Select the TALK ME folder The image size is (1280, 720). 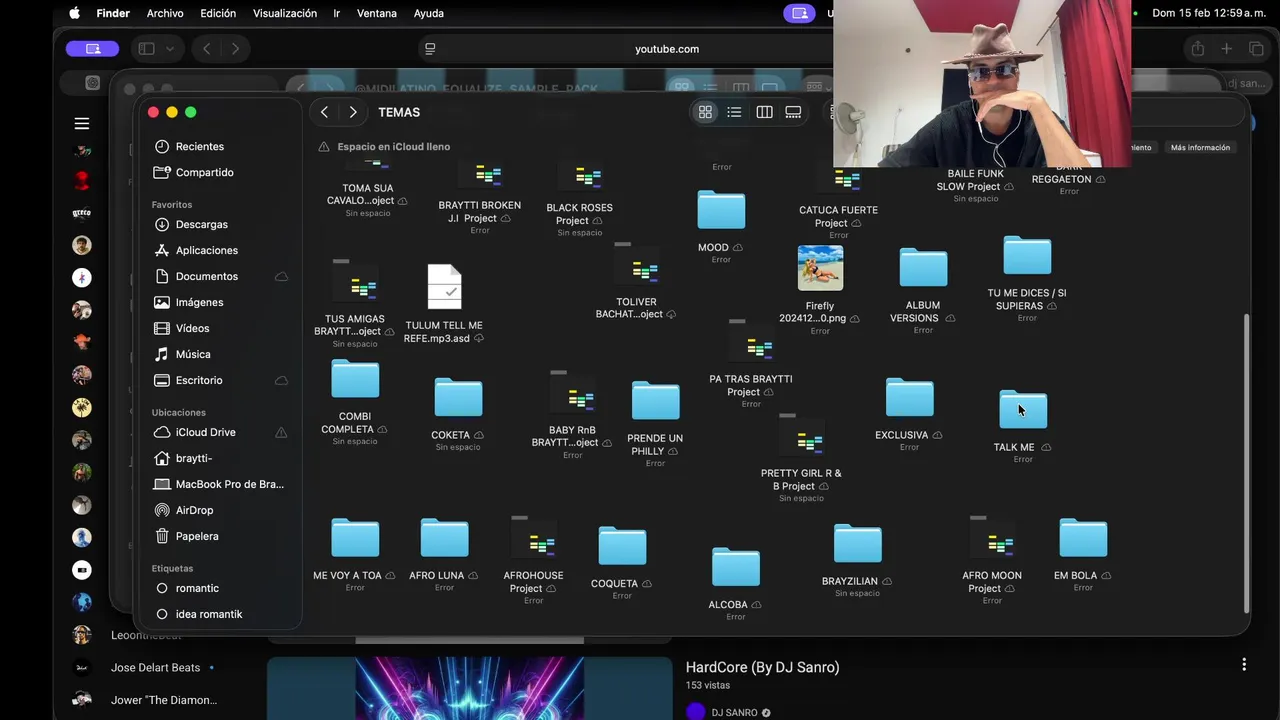[1023, 409]
